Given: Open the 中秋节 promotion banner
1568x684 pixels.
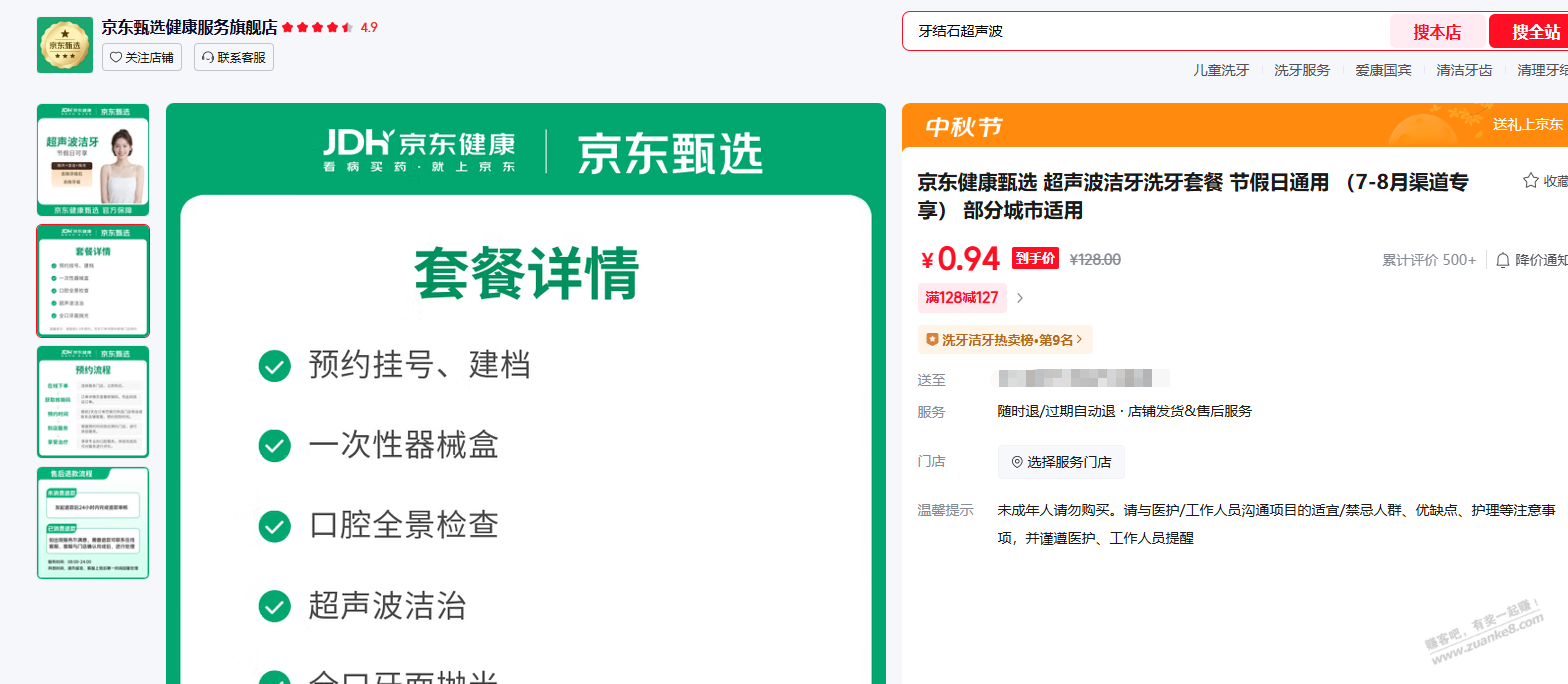Looking at the screenshot, I should (1235, 126).
